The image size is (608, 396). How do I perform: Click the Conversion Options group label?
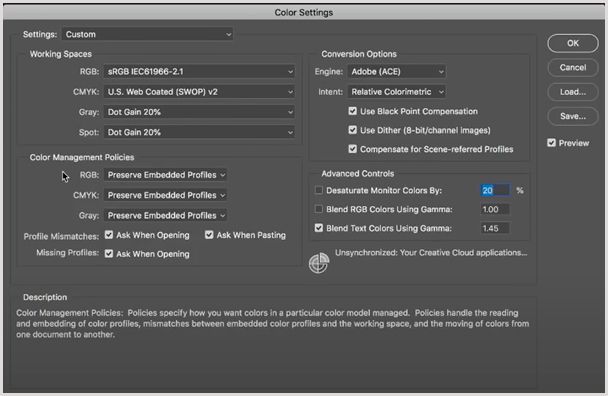tap(359, 54)
